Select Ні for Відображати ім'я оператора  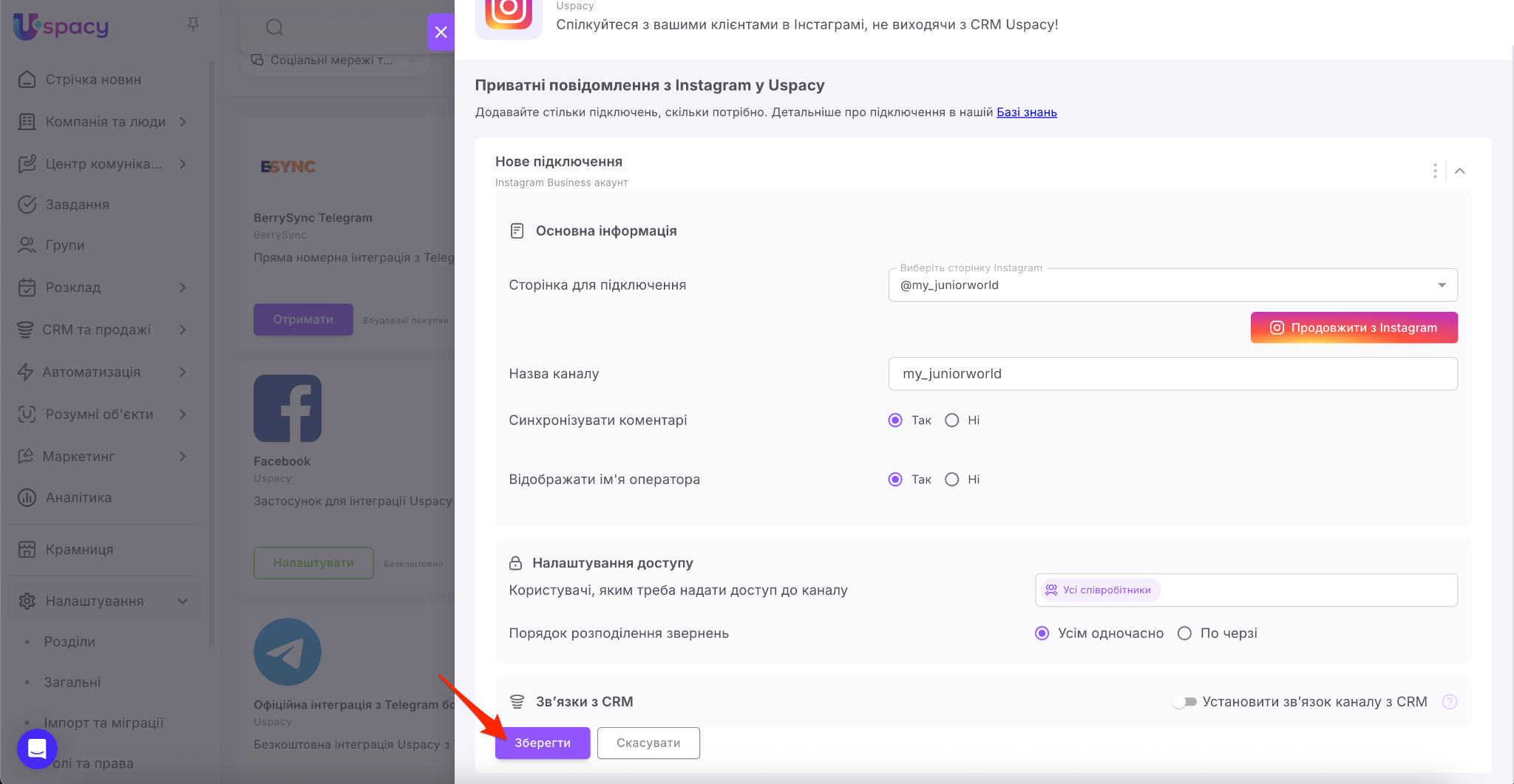pyautogui.click(x=952, y=480)
